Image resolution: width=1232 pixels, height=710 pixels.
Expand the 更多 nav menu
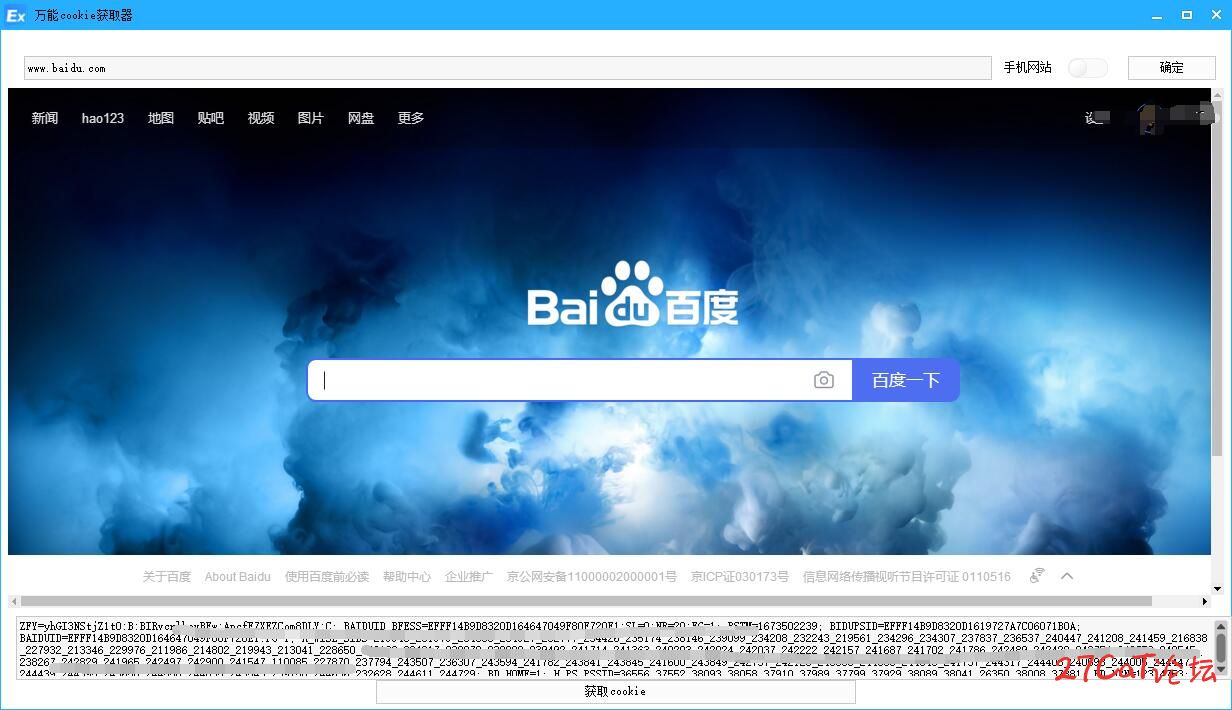click(411, 118)
